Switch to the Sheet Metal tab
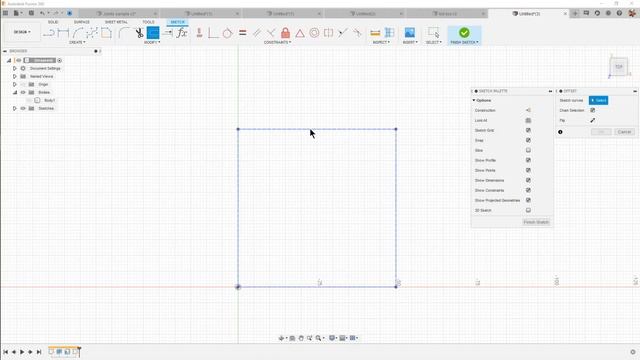This screenshot has height=360, width=640. pos(116,22)
